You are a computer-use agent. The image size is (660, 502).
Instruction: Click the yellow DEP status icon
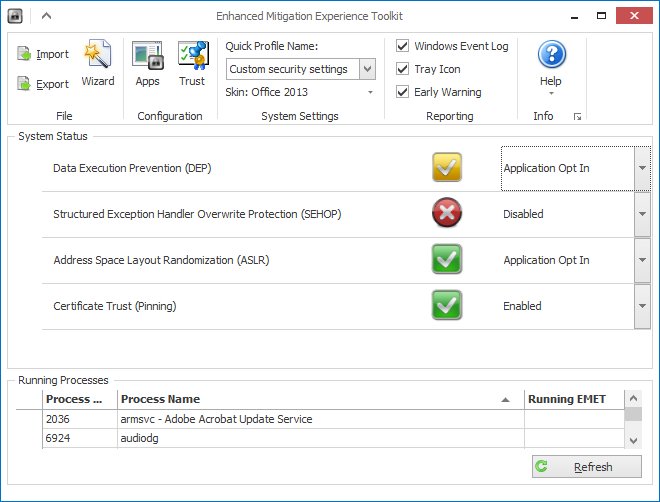click(x=447, y=168)
